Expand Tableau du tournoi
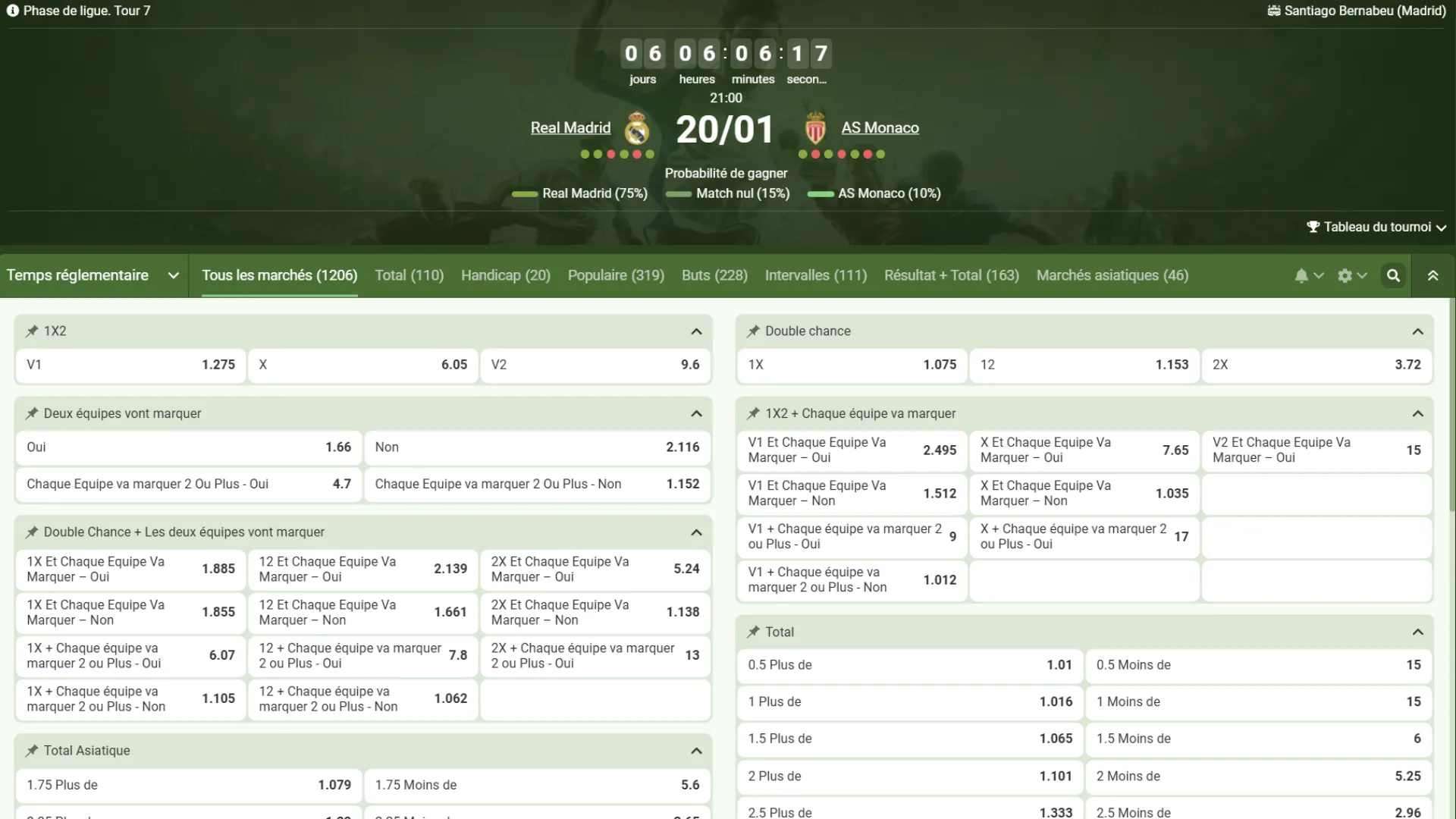1456x819 pixels. coord(1376,227)
